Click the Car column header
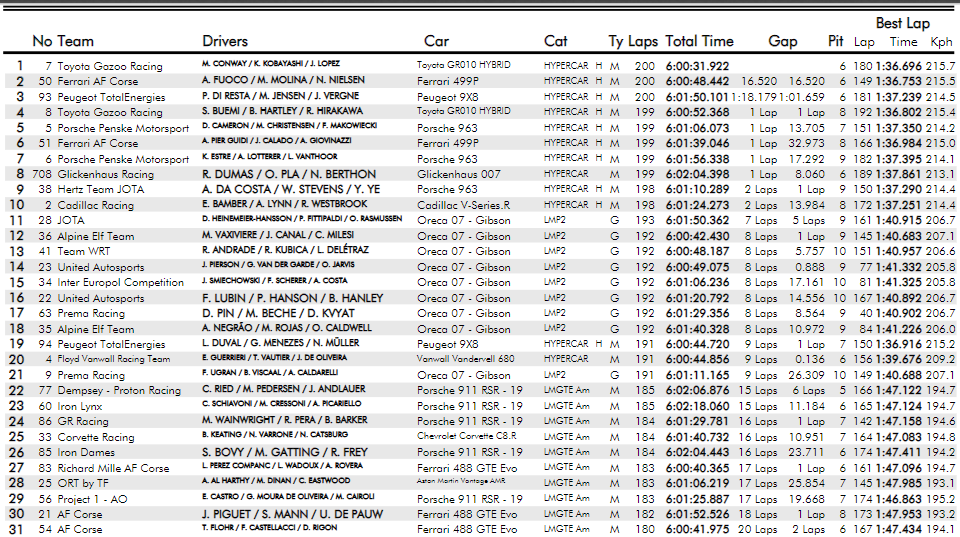This screenshot has width=960, height=537. coord(437,41)
